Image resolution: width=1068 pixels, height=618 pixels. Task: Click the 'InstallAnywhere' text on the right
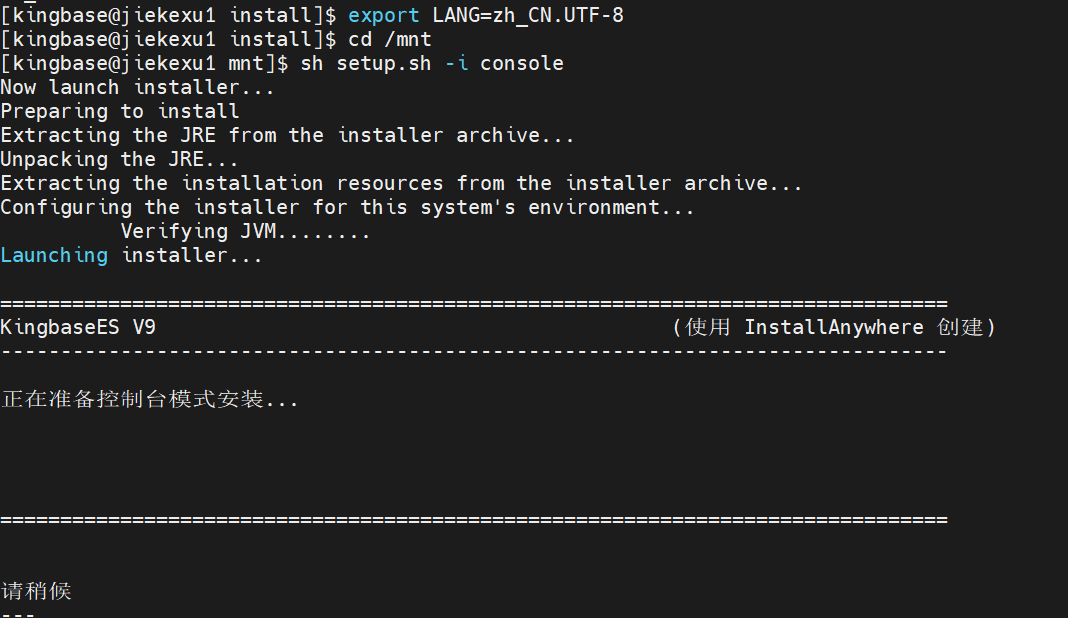pyautogui.click(x=834, y=328)
